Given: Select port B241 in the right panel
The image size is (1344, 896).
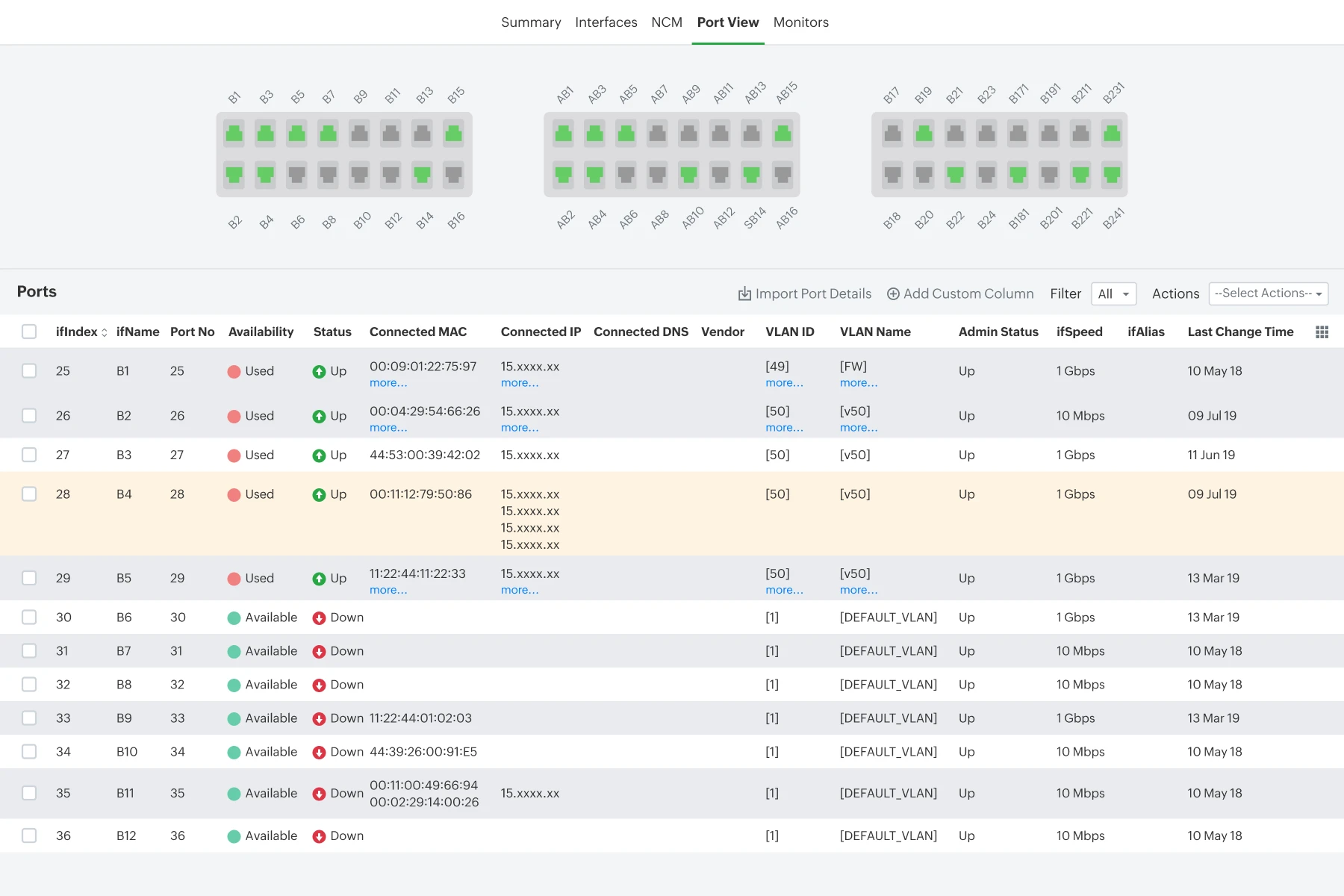Looking at the screenshot, I should pyautogui.click(x=1112, y=175).
